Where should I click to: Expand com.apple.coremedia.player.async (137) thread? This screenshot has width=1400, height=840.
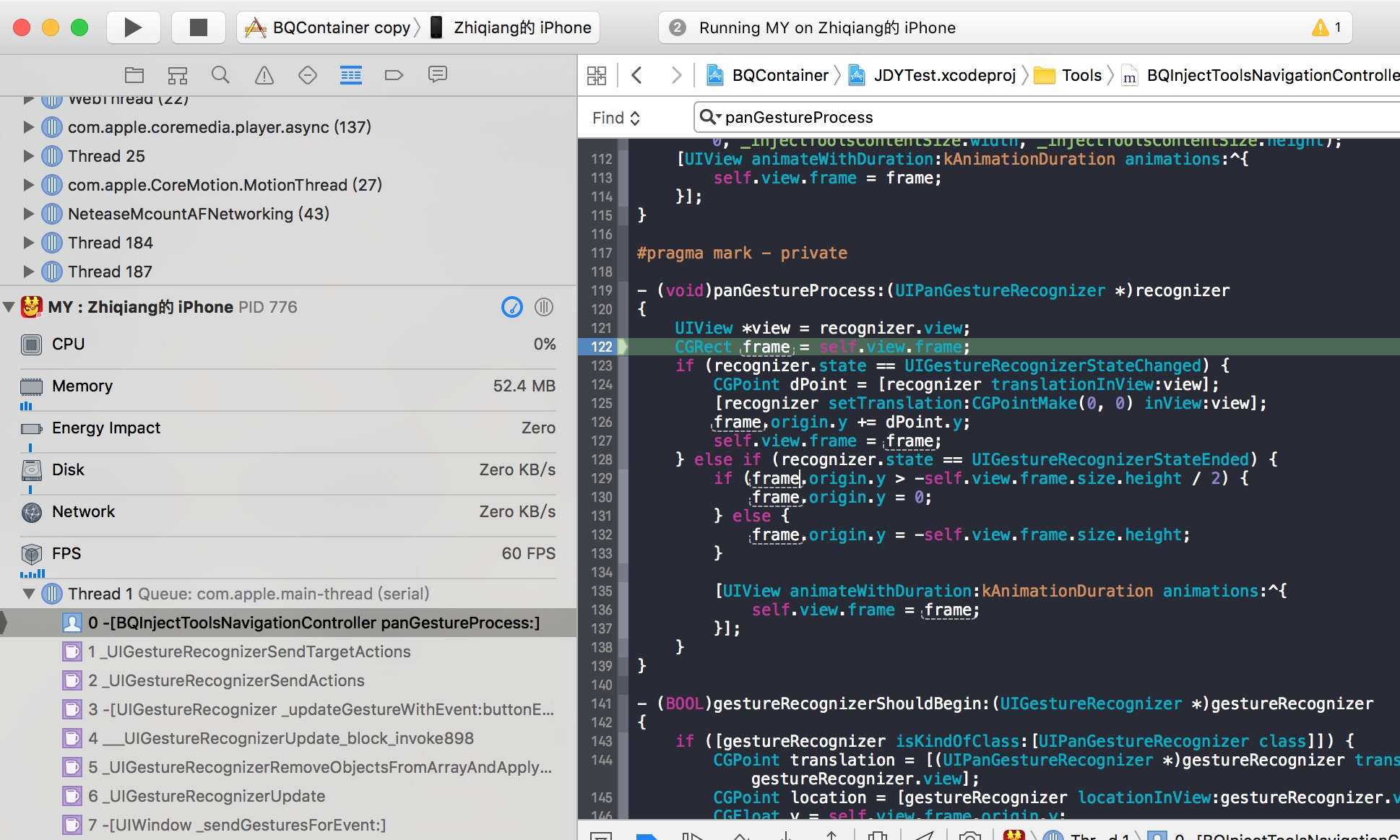point(28,127)
